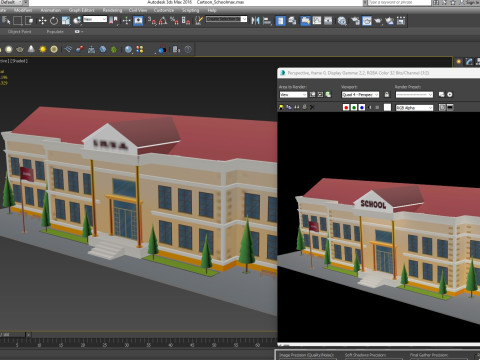Image resolution: width=480 pixels, height=360 pixels.
Task: Open the Scripting menu
Action: 191,10
